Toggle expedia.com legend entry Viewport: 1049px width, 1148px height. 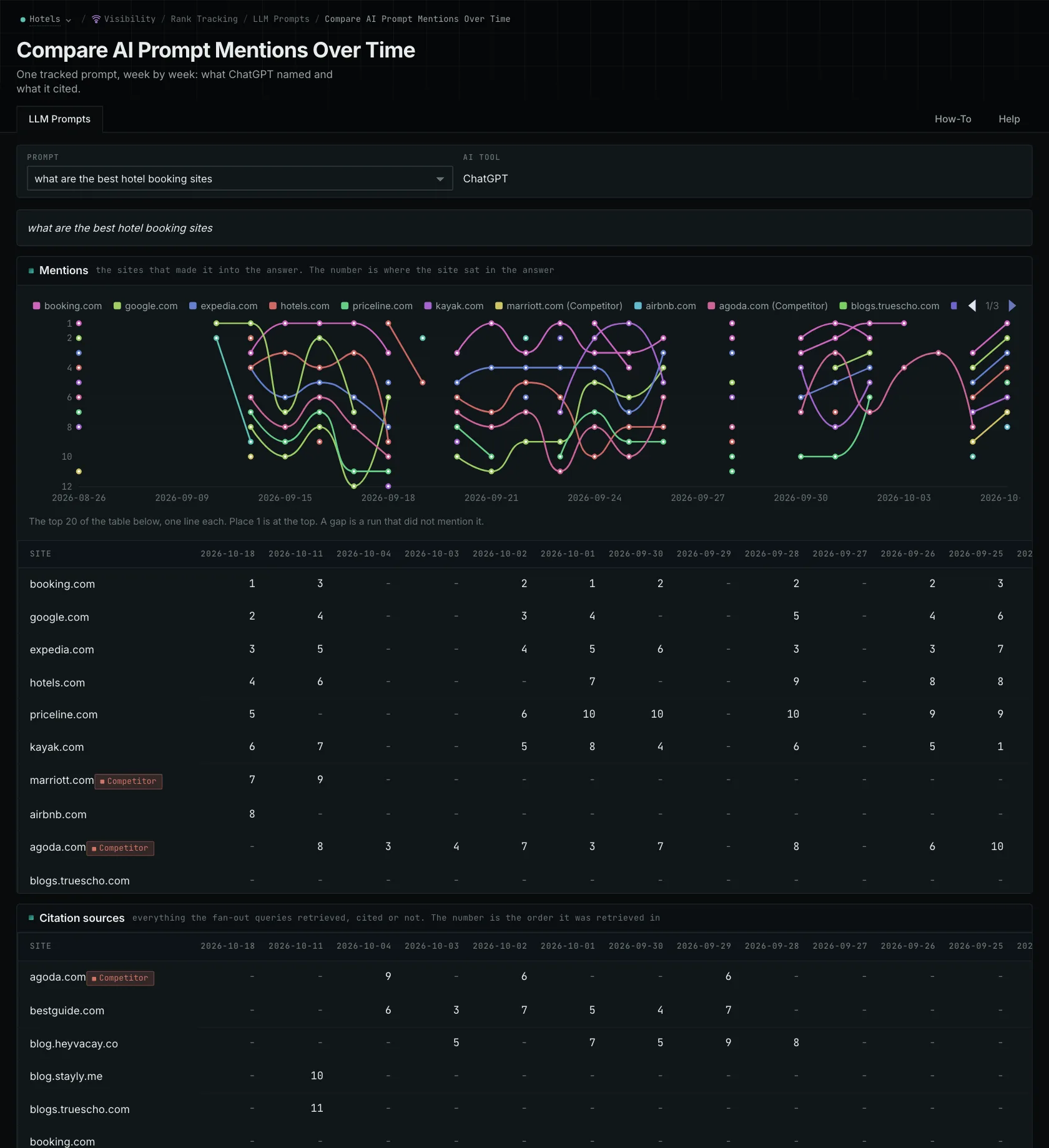tap(224, 306)
